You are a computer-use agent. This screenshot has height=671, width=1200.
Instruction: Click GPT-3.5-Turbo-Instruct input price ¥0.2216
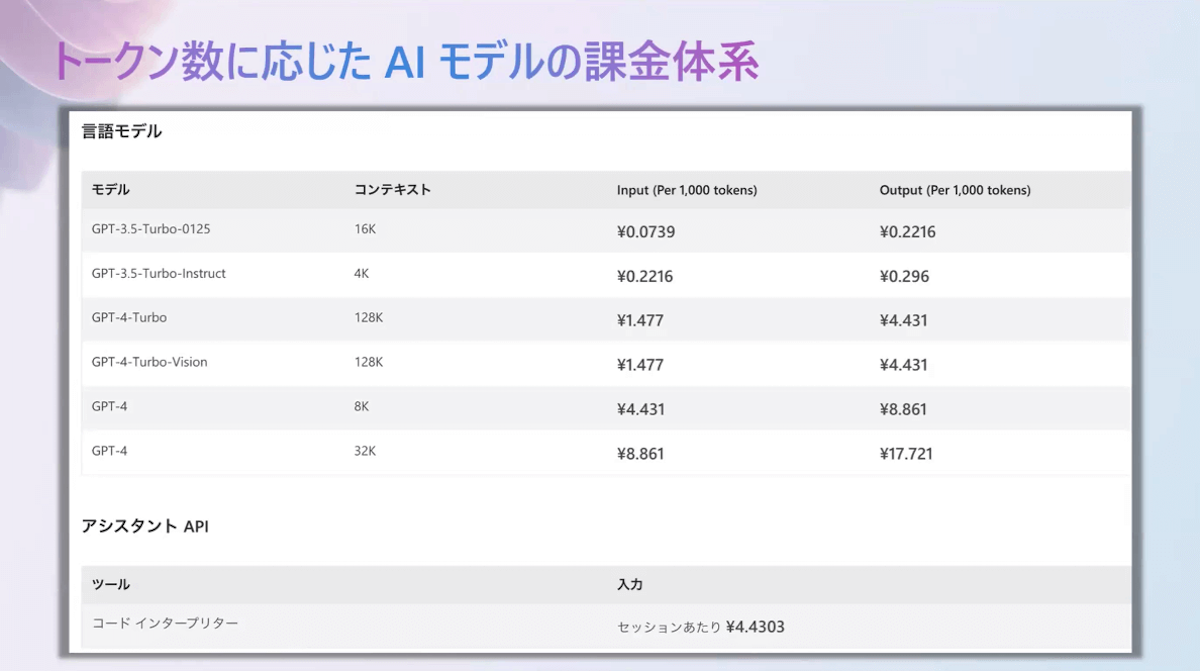pyautogui.click(x=645, y=276)
